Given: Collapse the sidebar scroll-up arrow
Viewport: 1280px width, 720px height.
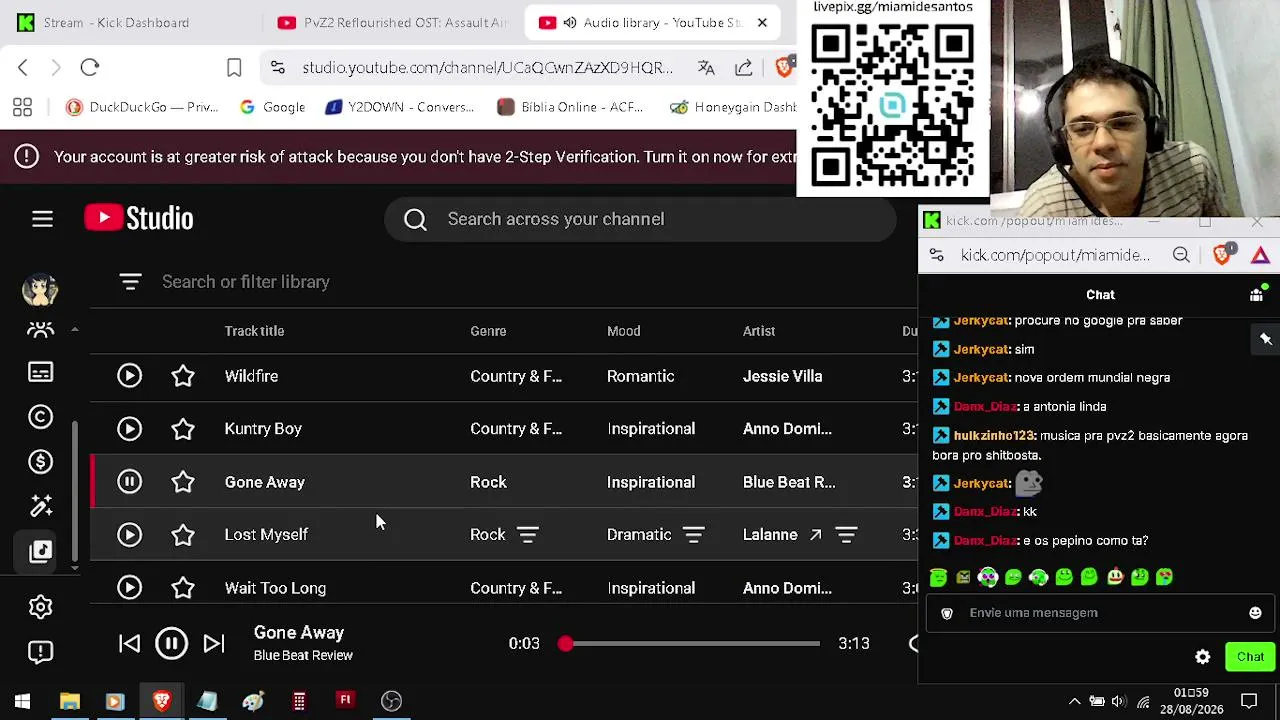Looking at the screenshot, I should click(74, 330).
